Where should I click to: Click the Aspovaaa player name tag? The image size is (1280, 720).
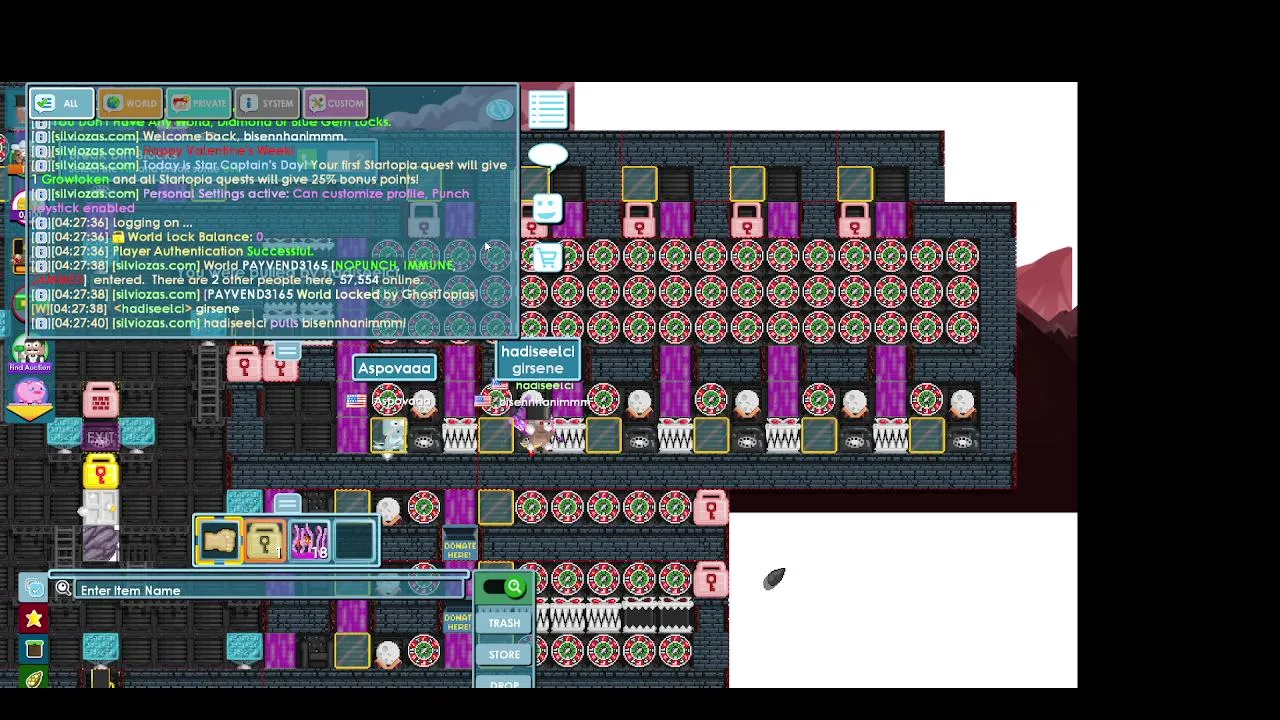[394, 368]
